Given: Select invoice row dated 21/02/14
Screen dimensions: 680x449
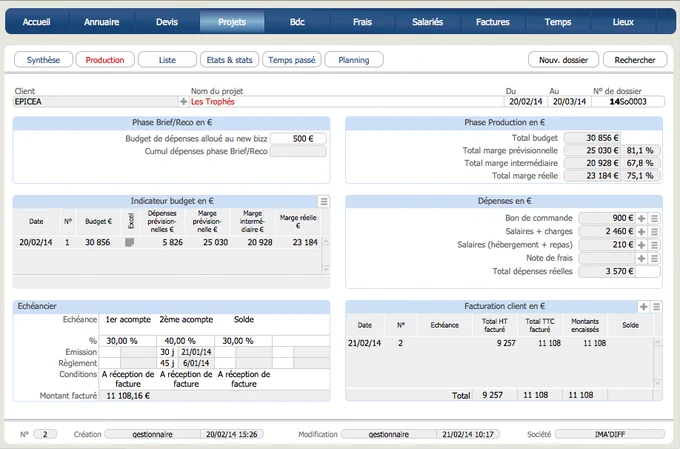Looking at the screenshot, I should coord(500,343).
